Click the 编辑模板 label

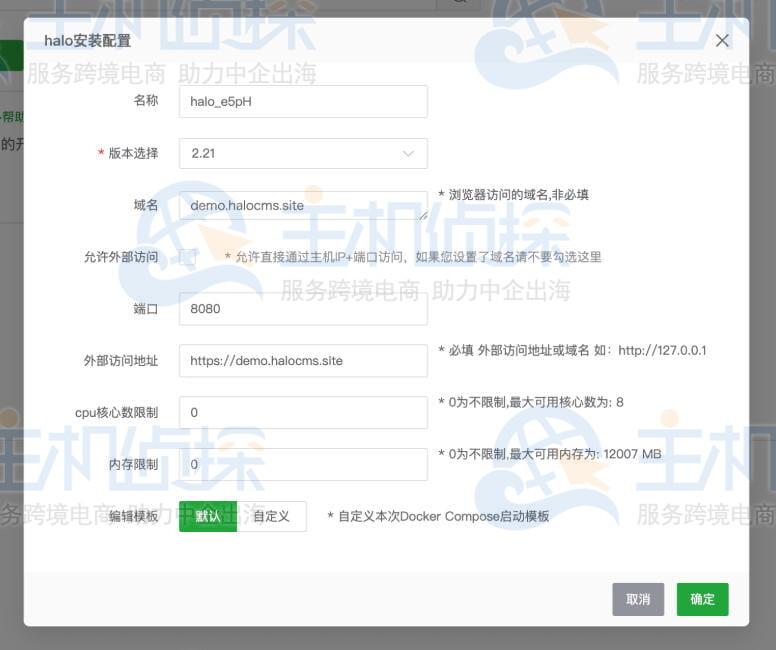pos(134,516)
